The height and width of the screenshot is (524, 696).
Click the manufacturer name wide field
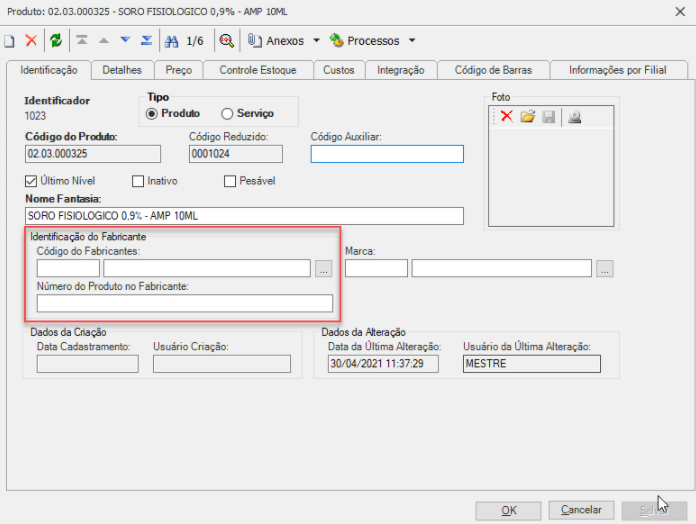pyautogui.click(x=207, y=268)
